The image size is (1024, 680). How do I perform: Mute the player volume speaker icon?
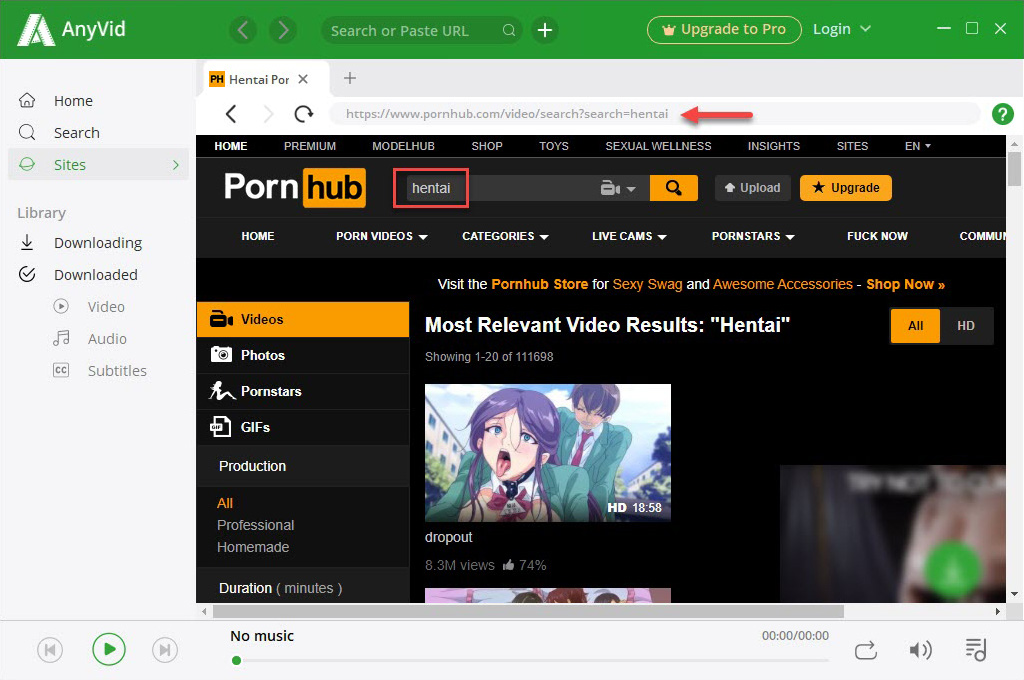pos(920,650)
